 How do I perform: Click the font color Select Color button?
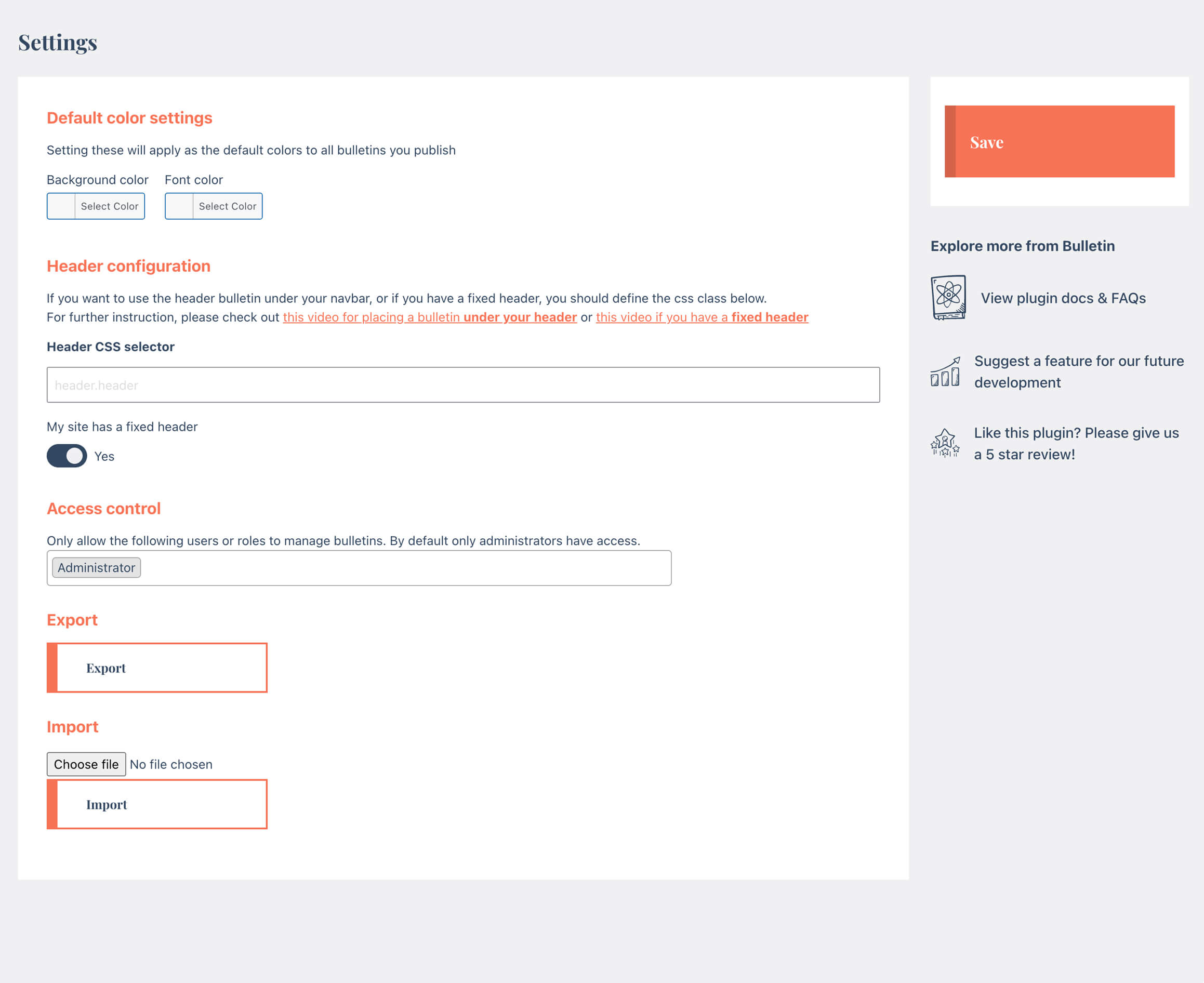[x=214, y=206]
